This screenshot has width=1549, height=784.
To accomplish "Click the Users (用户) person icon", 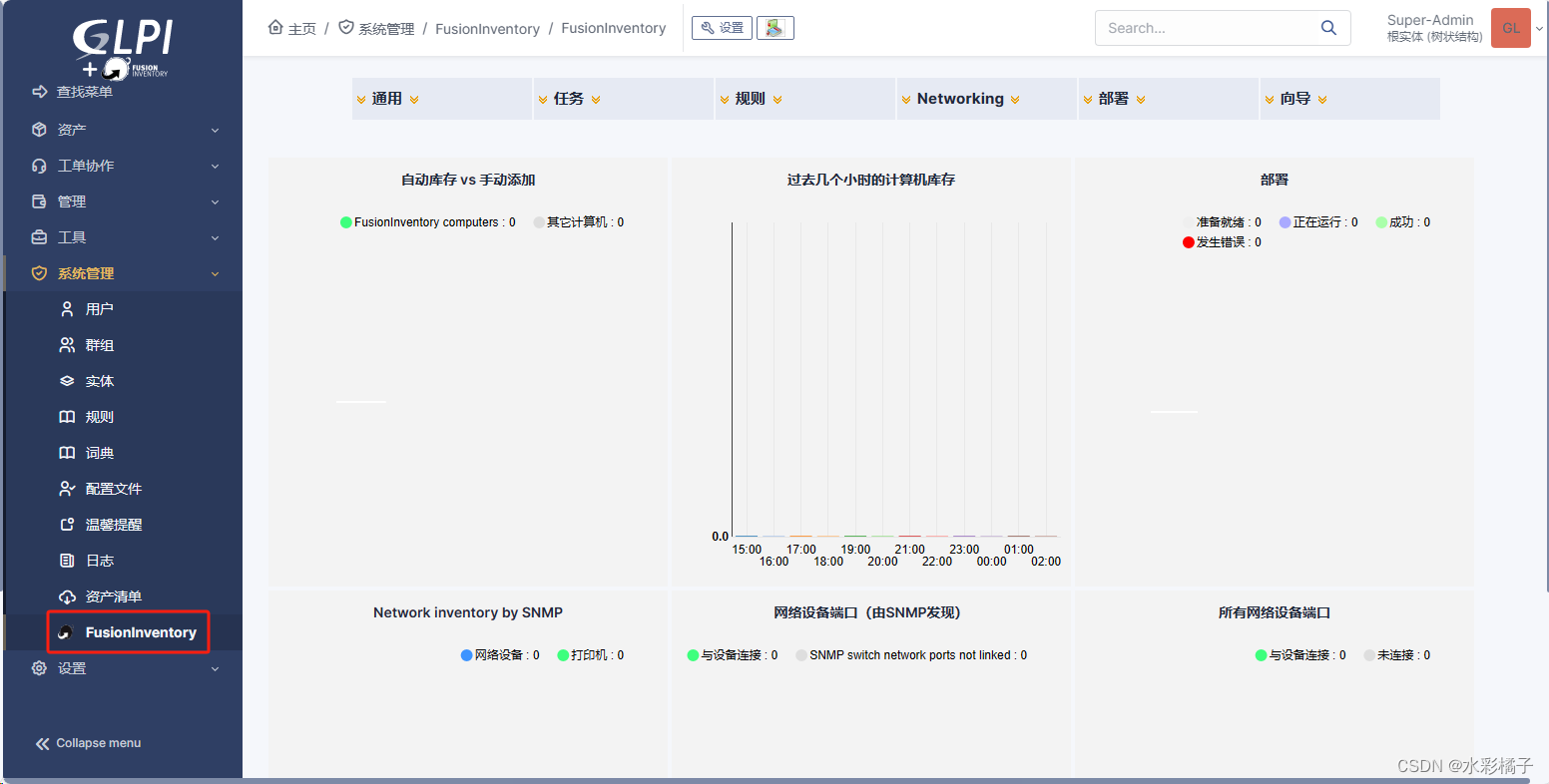I will [67, 309].
